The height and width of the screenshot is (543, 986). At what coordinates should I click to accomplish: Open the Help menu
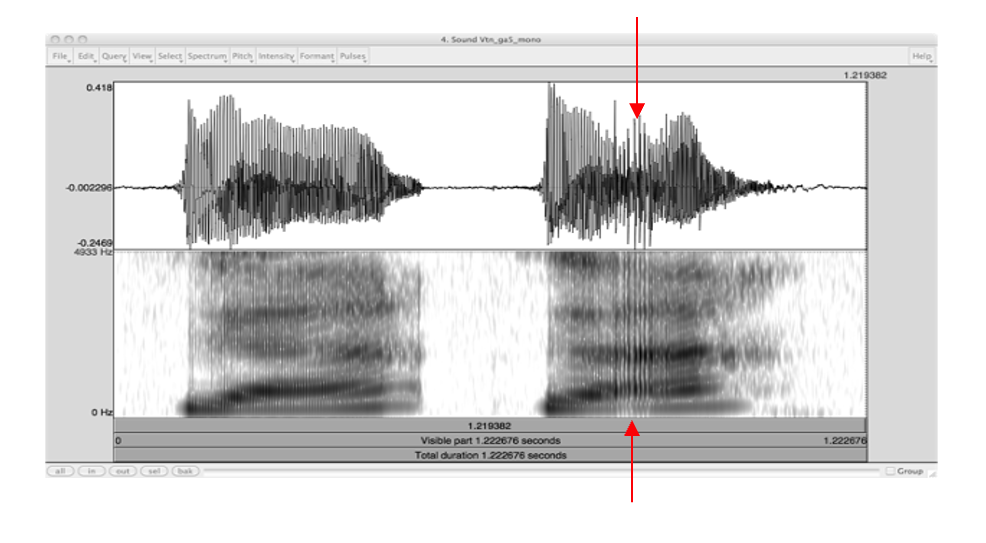point(922,57)
